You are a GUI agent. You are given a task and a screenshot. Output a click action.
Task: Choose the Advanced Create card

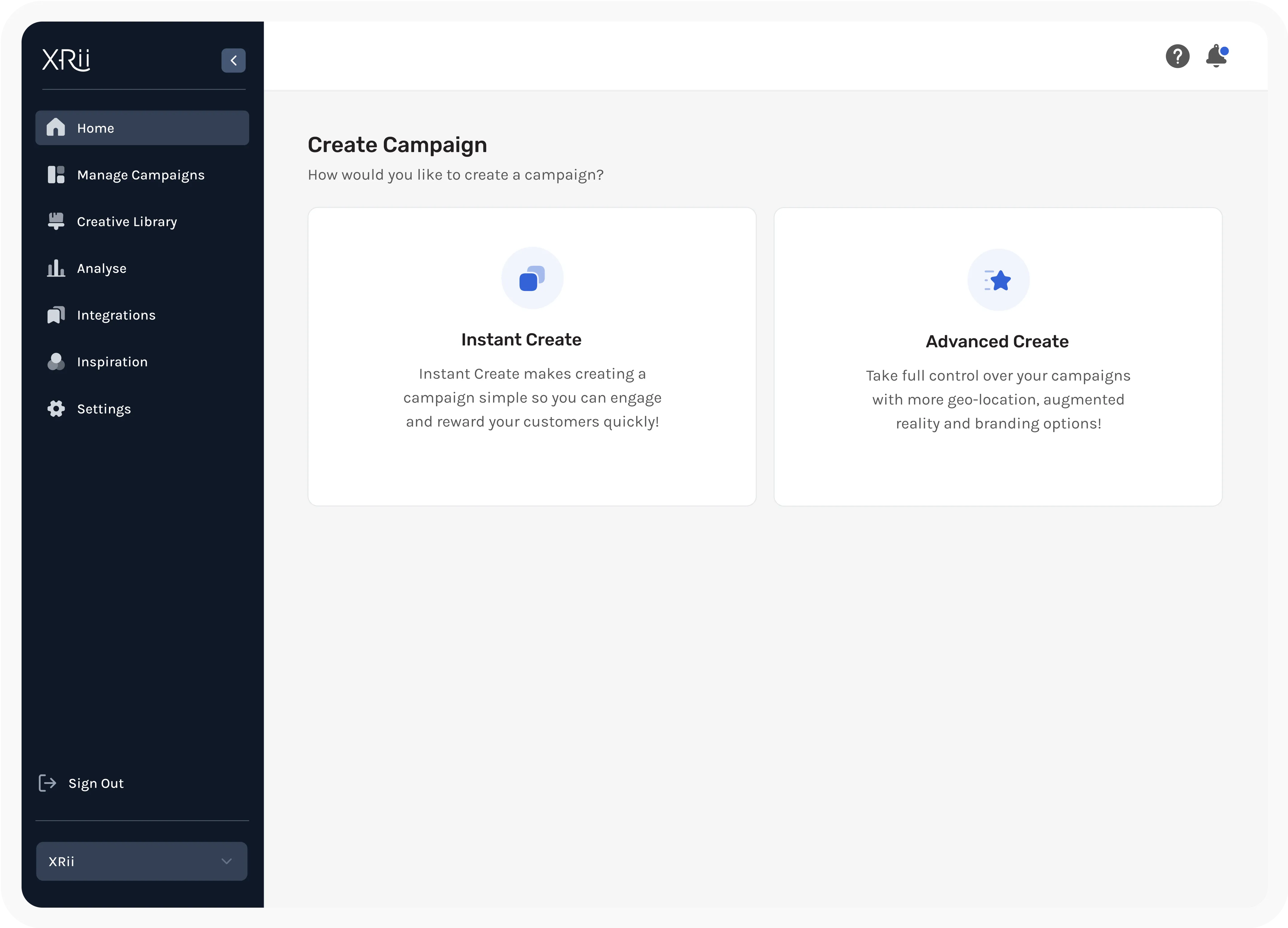click(997, 357)
